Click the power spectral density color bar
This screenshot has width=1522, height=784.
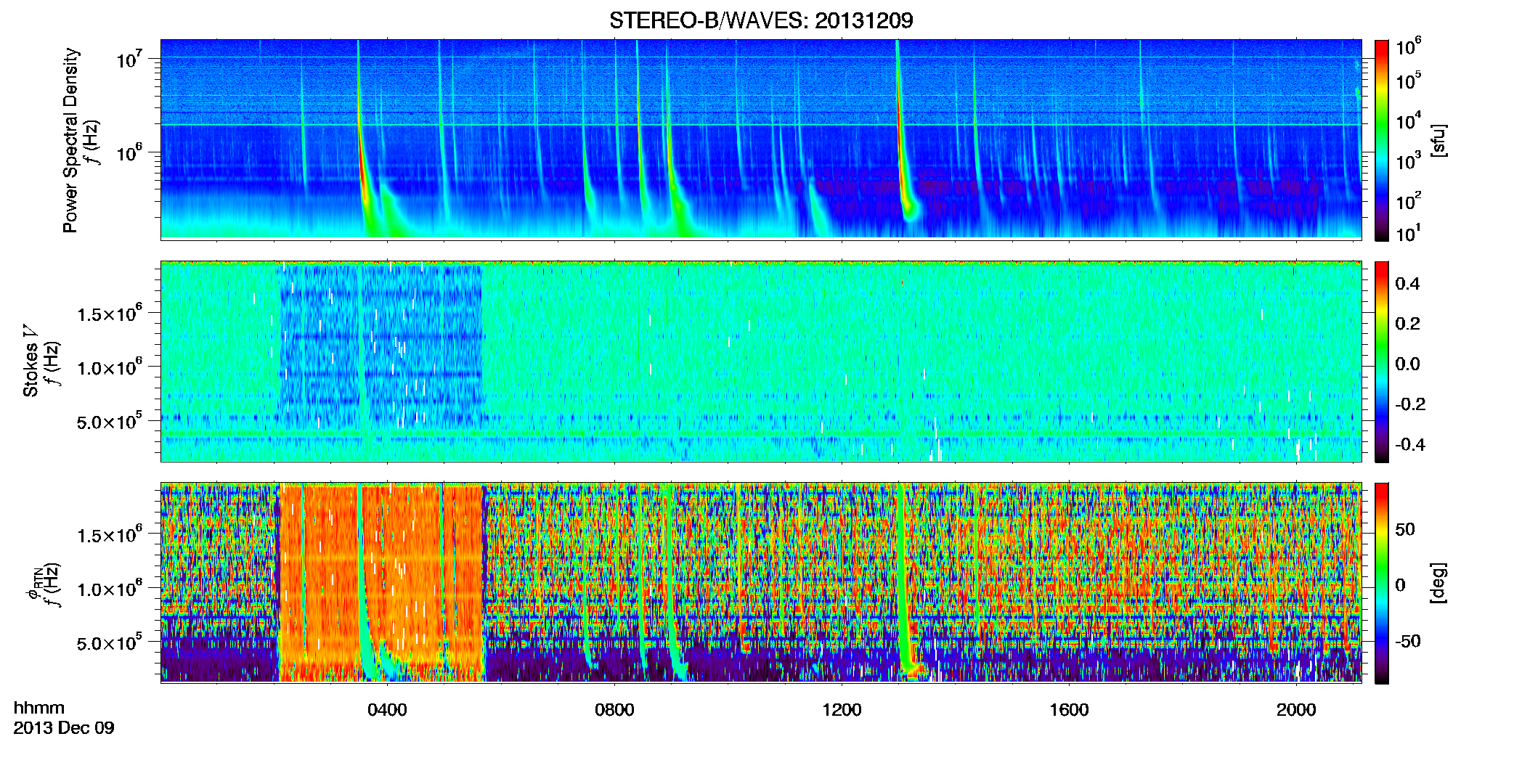click(x=1382, y=140)
